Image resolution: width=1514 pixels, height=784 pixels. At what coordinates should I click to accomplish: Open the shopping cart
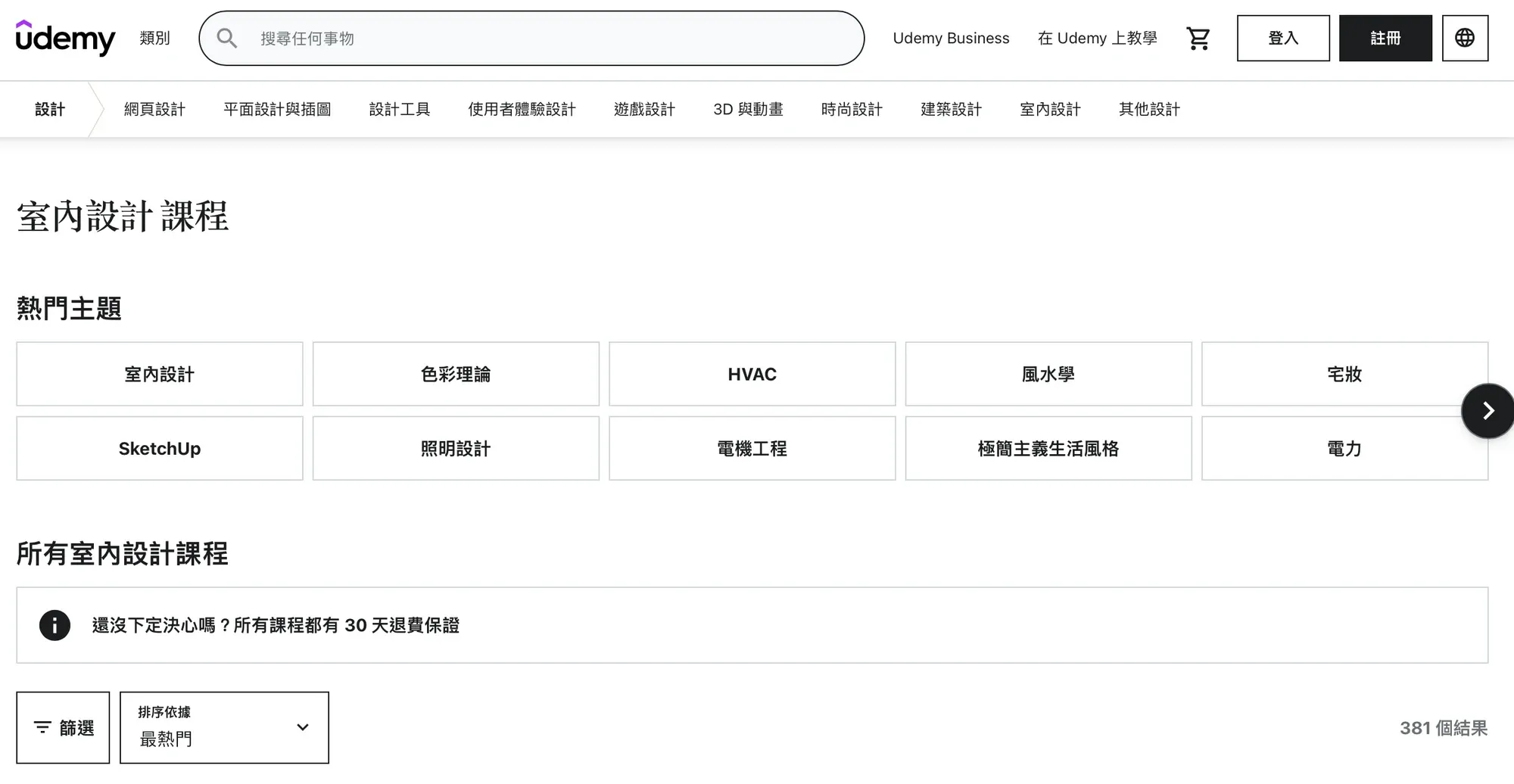pos(1198,38)
